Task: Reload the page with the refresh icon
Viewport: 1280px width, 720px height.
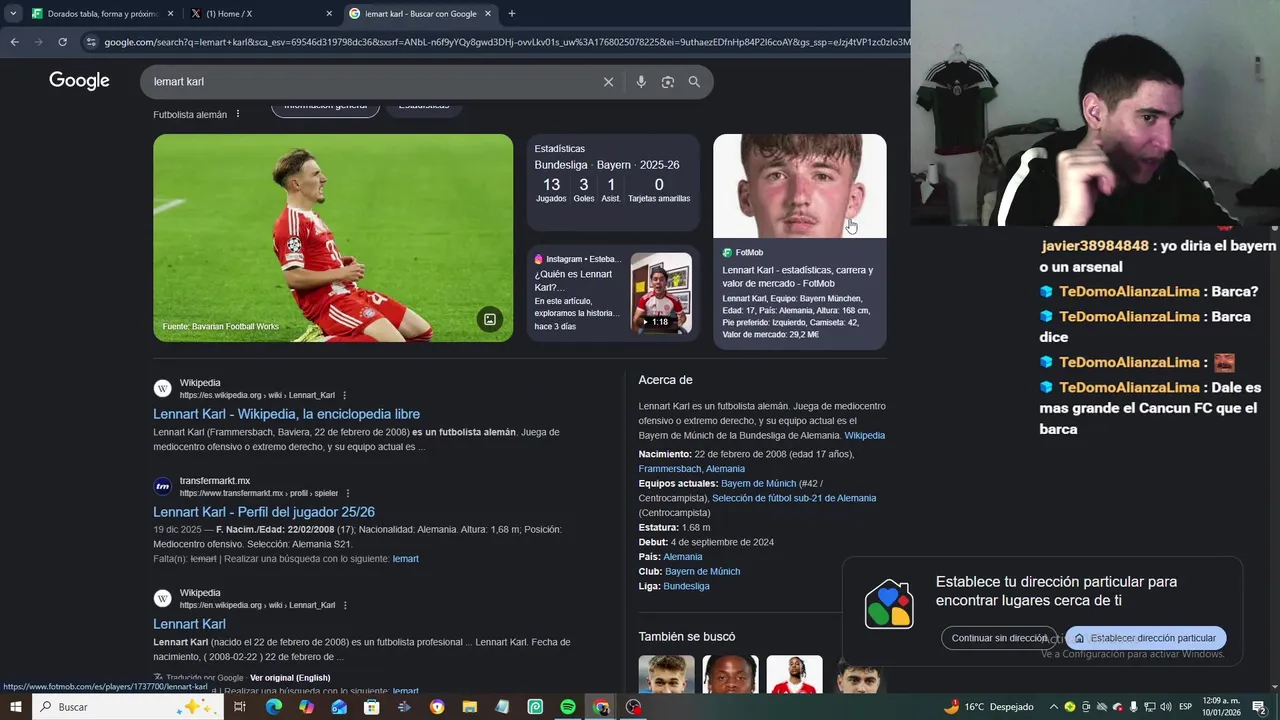Action: [62, 42]
